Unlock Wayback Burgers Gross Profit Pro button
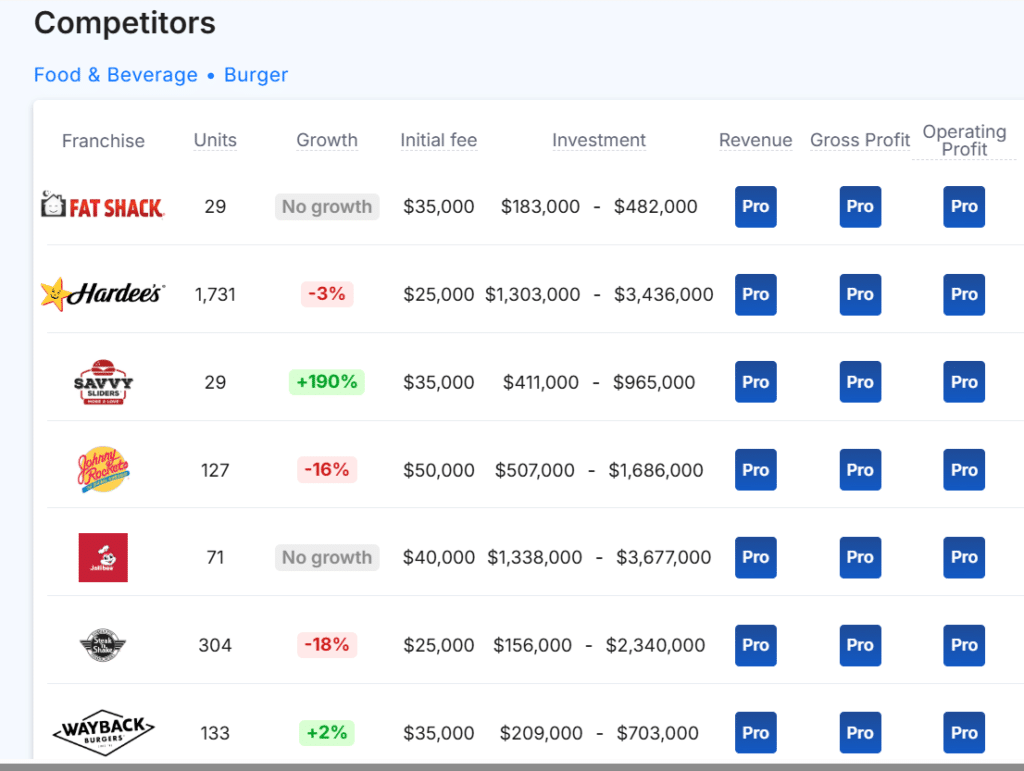 (x=860, y=732)
